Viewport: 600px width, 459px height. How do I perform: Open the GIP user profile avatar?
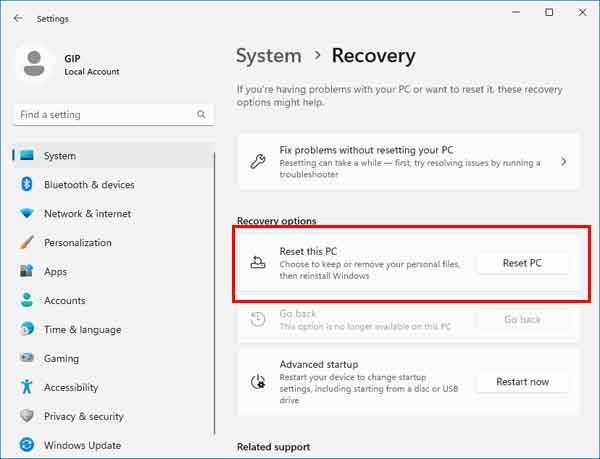point(34,63)
